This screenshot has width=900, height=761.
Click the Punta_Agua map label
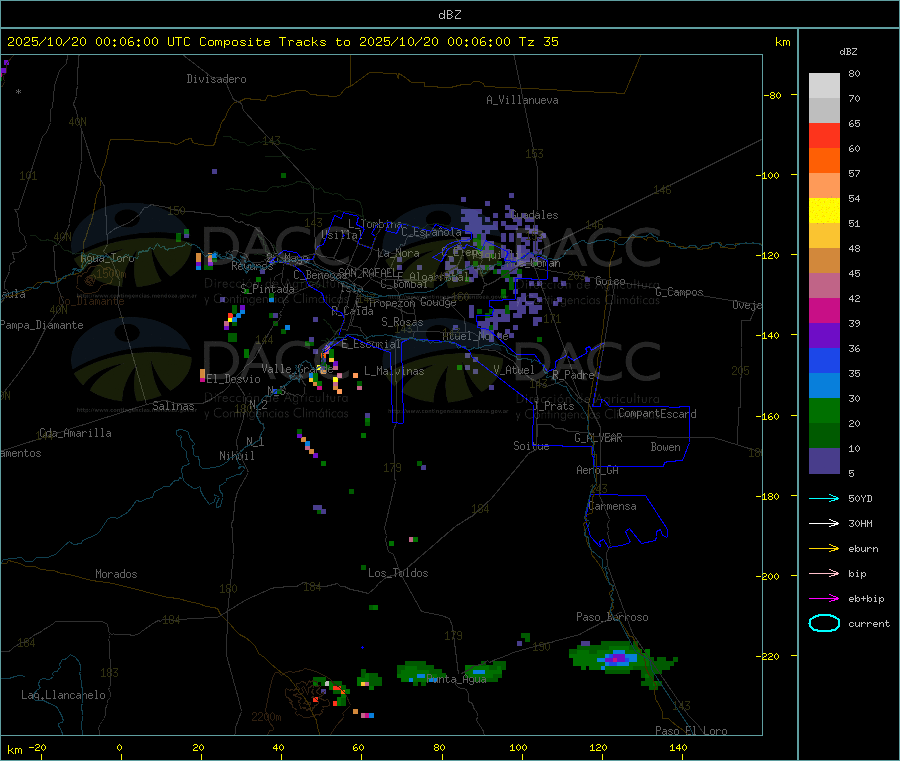pyautogui.click(x=457, y=679)
